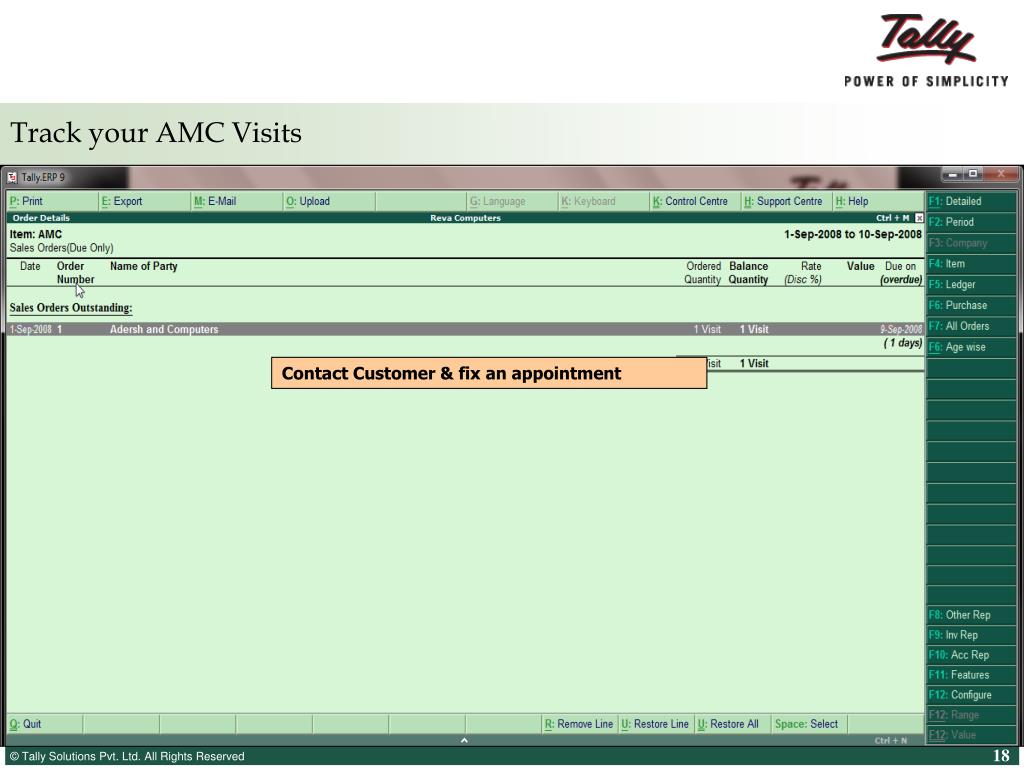Image resolution: width=1024 pixels, height=768 pixels.
Task: Click U: Restore Line
Action: click(x=655, y=724)
